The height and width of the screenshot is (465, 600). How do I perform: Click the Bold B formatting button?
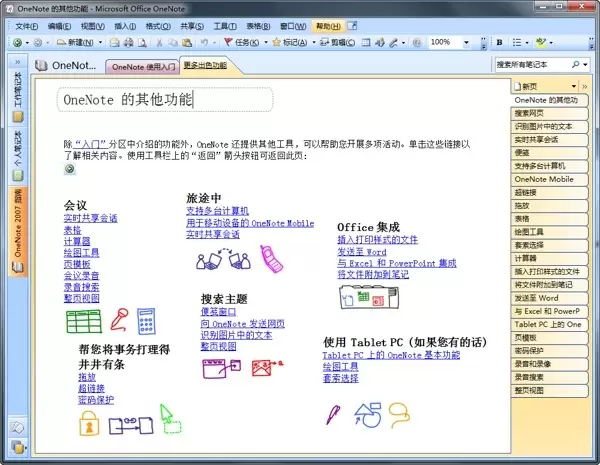499,42
